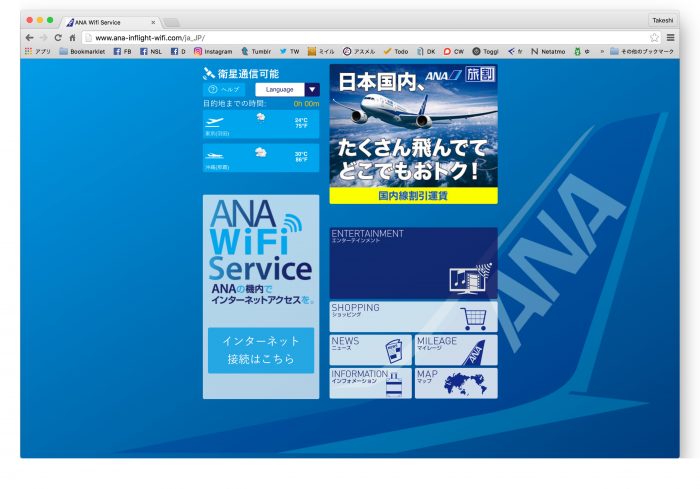Click the ANA 旅割 airplane banner ad
Image resolution: width=700 pixels, height=489 pixels.
413,134
